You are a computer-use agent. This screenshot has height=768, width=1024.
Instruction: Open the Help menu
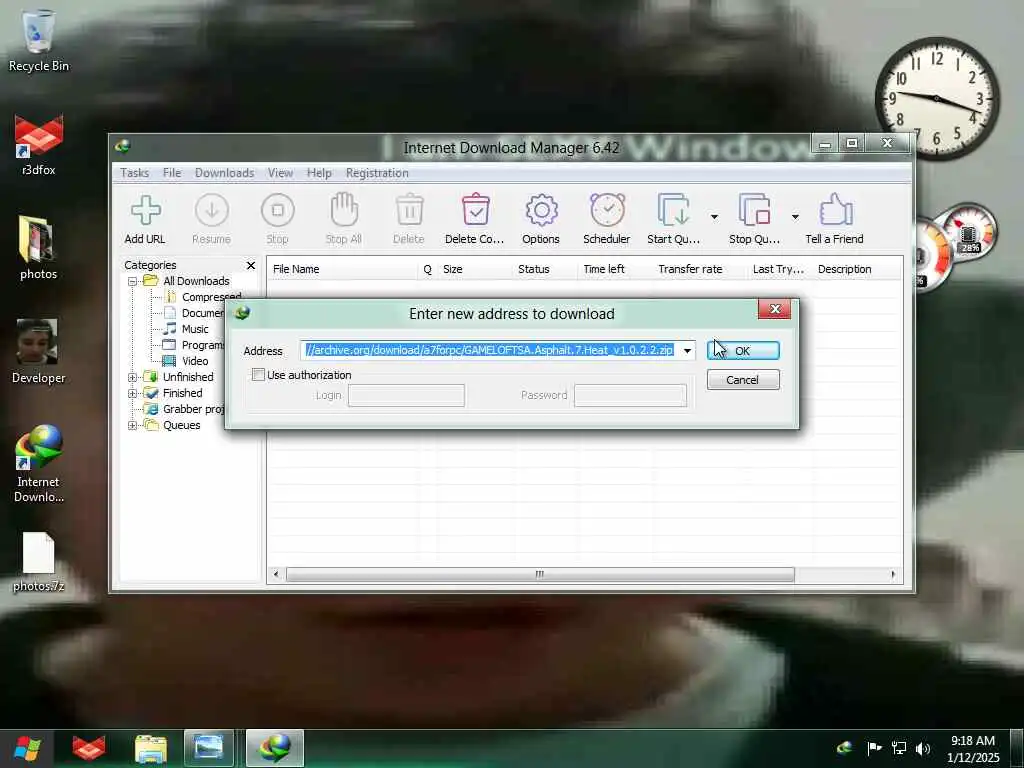[x=319, y=173]
